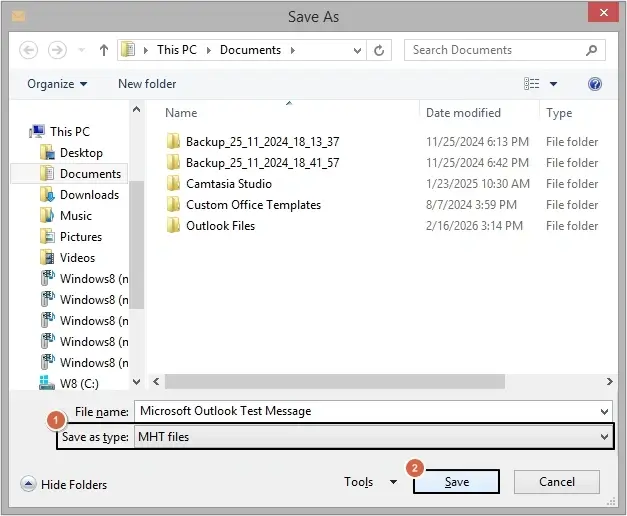The image size is (627, 516).
Task: Click the Outlook Files folder icon
Action: click(173, 226)
